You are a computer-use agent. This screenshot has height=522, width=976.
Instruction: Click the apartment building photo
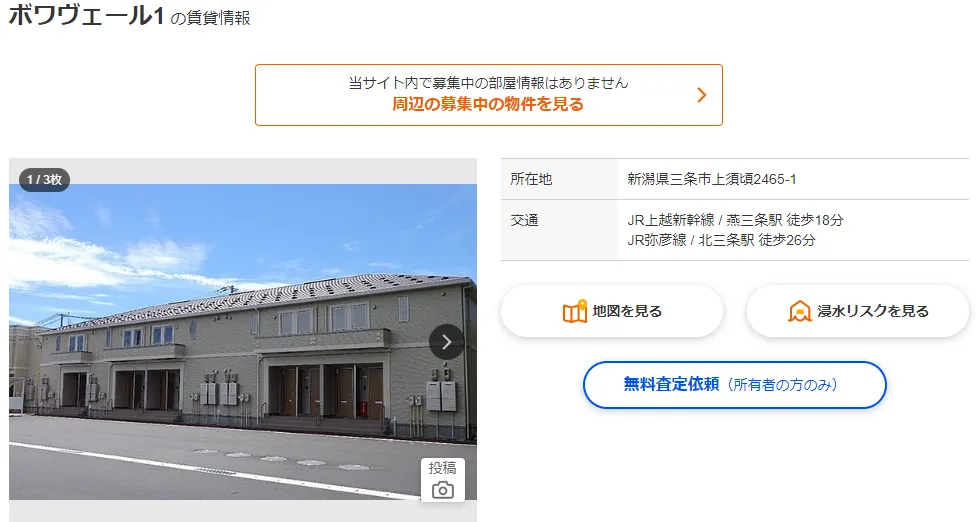click(x=243, y=342)
